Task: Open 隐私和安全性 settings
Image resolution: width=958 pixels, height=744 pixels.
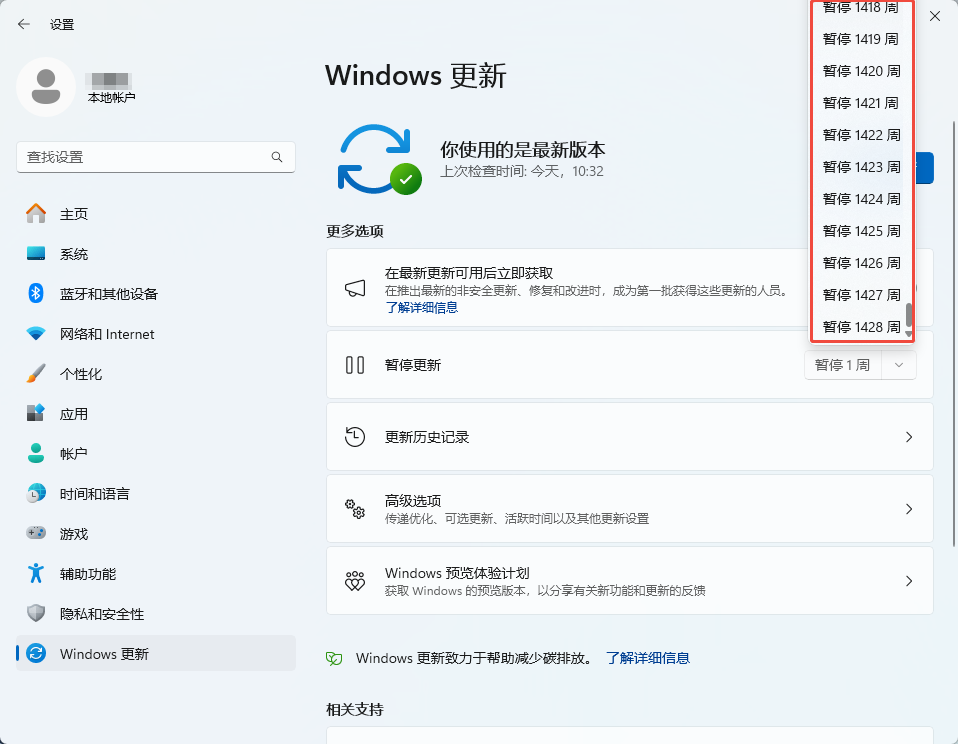Action: pos(156,614)
